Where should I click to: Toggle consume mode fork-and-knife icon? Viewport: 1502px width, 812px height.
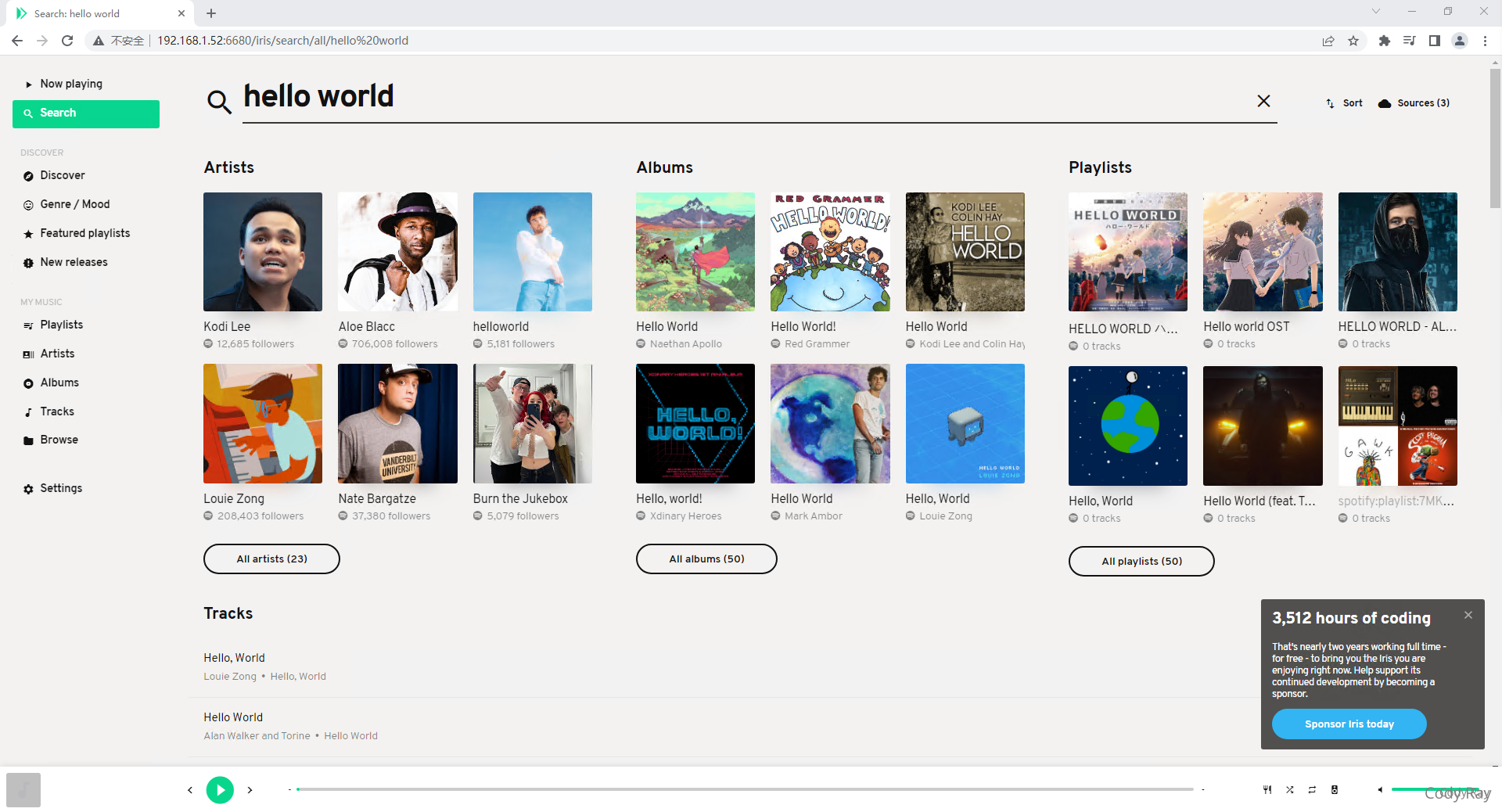pyautogui.click(x=1267, y=790)
